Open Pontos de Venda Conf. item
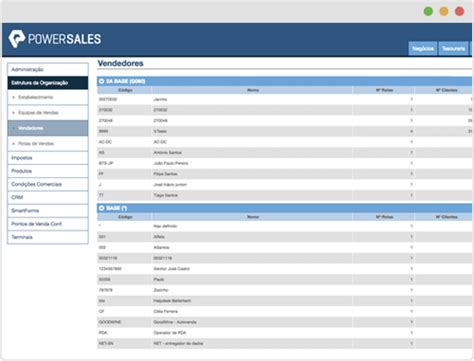 pos(48,224)
